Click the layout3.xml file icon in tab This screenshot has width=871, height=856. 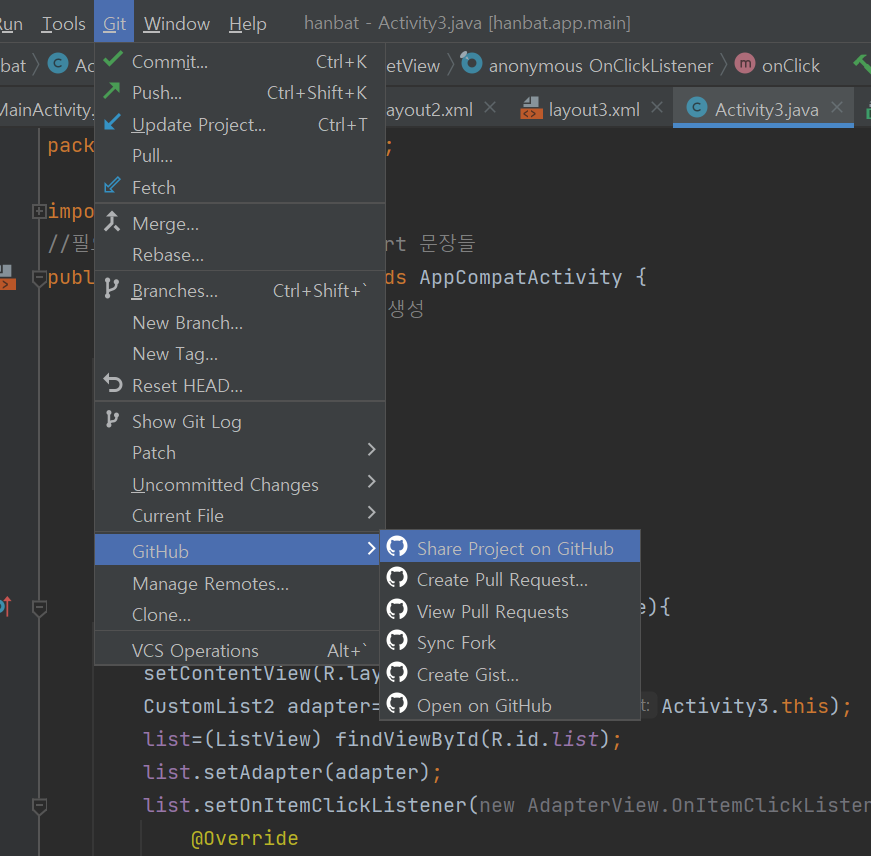(531, 108)
